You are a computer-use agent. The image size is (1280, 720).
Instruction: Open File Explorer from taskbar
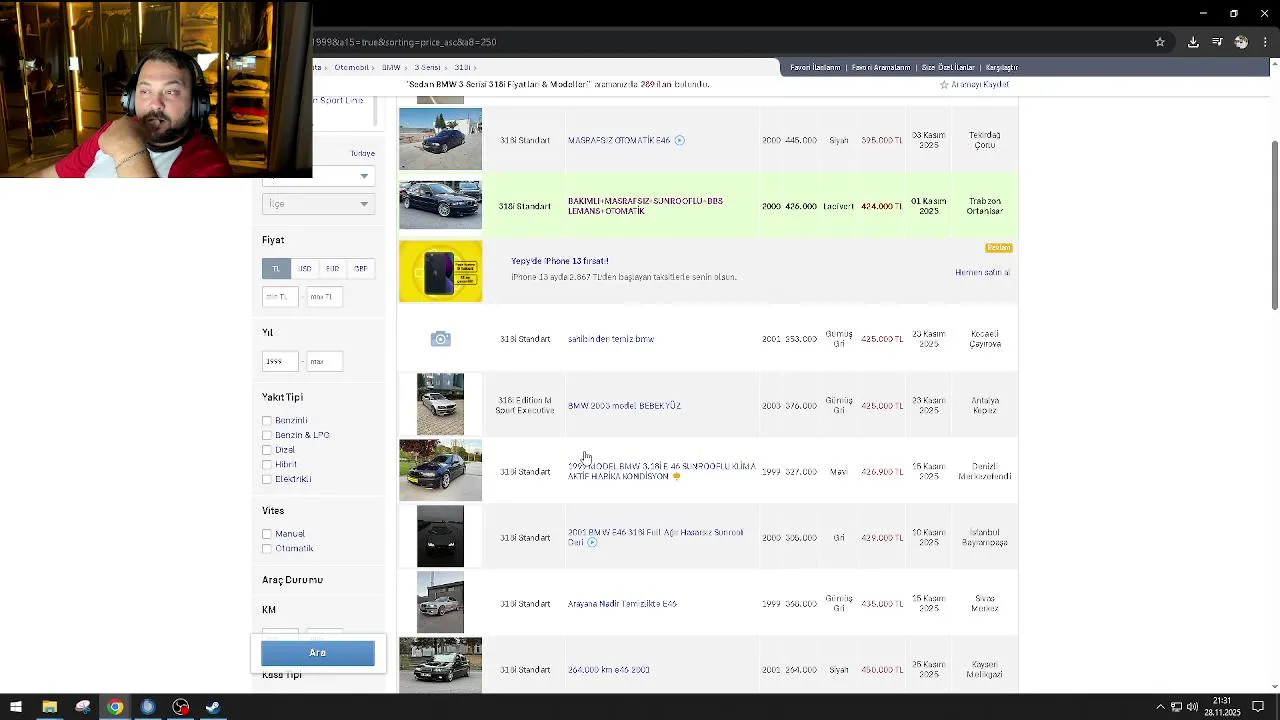click(x=49, y=707)
